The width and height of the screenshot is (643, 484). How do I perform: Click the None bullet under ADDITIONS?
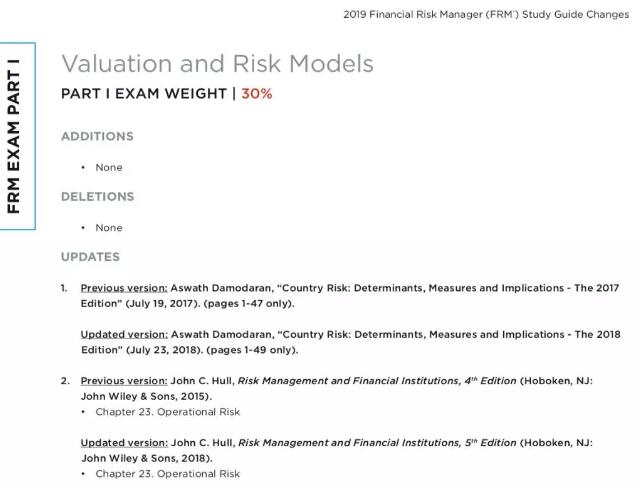pos(108,167)
